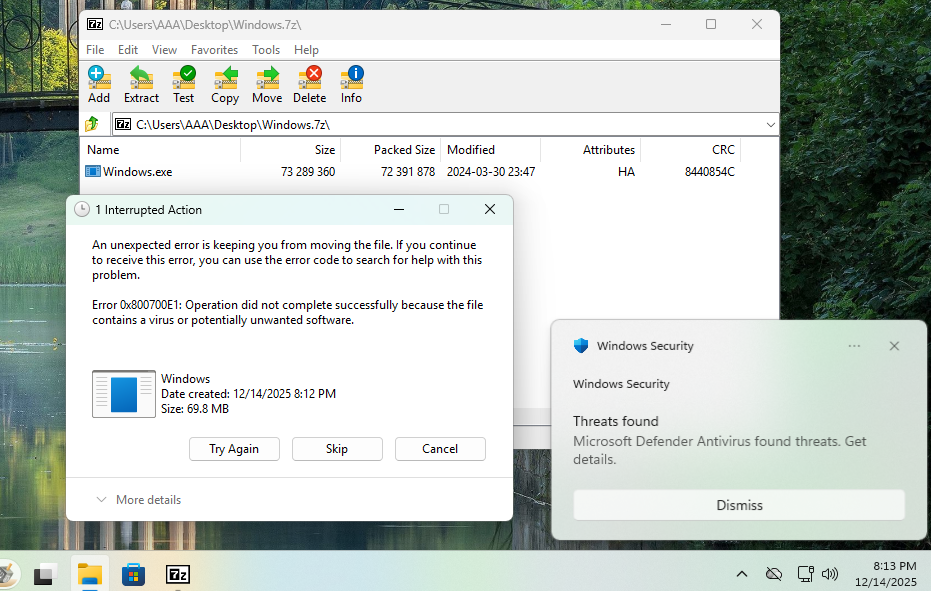This screenshot has width=931, height=591.
Task: Click the modified date 2024-03-30 23:47
Action: pyautogui.click(x=491, y=172)
